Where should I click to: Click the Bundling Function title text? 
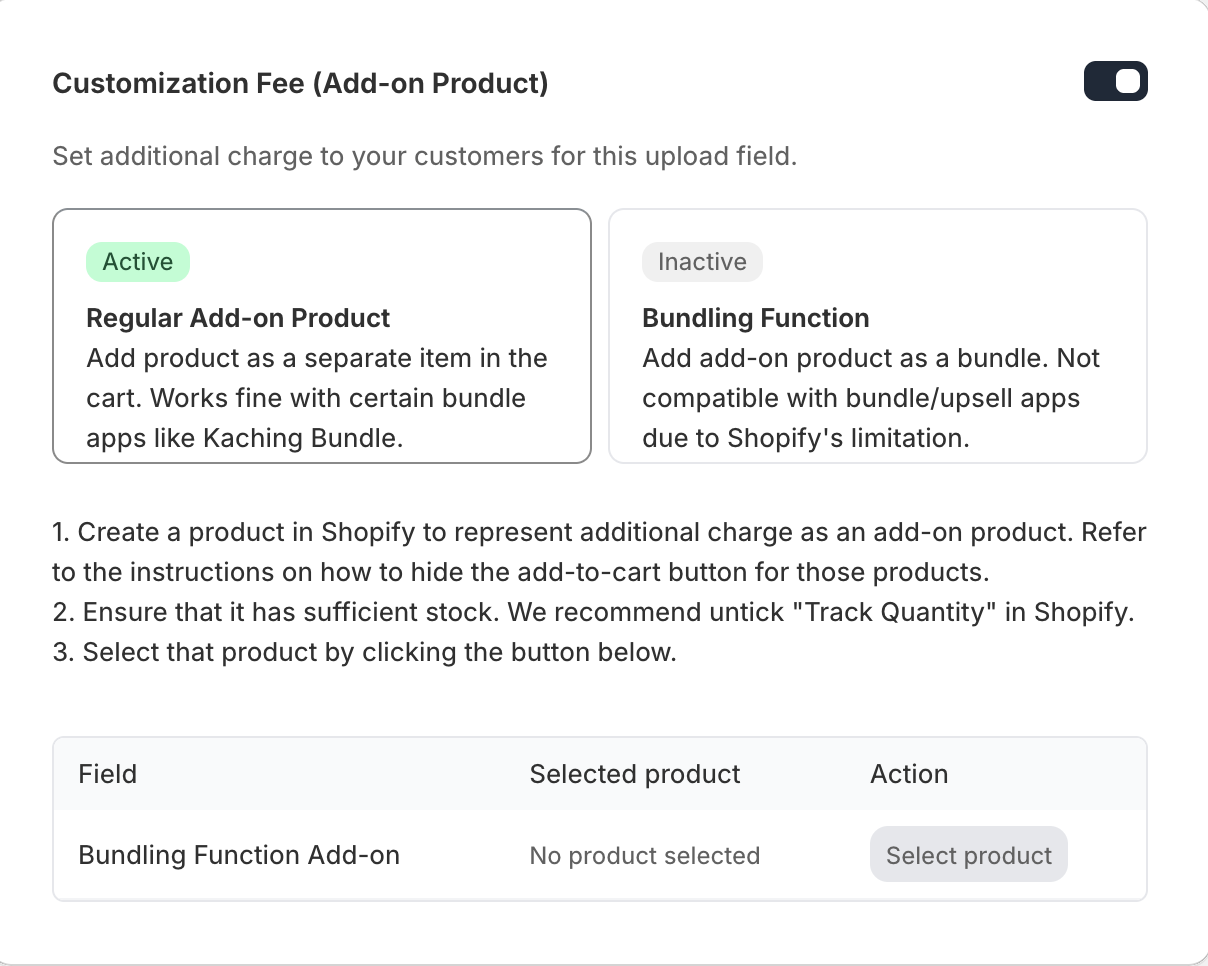point(756,318)
